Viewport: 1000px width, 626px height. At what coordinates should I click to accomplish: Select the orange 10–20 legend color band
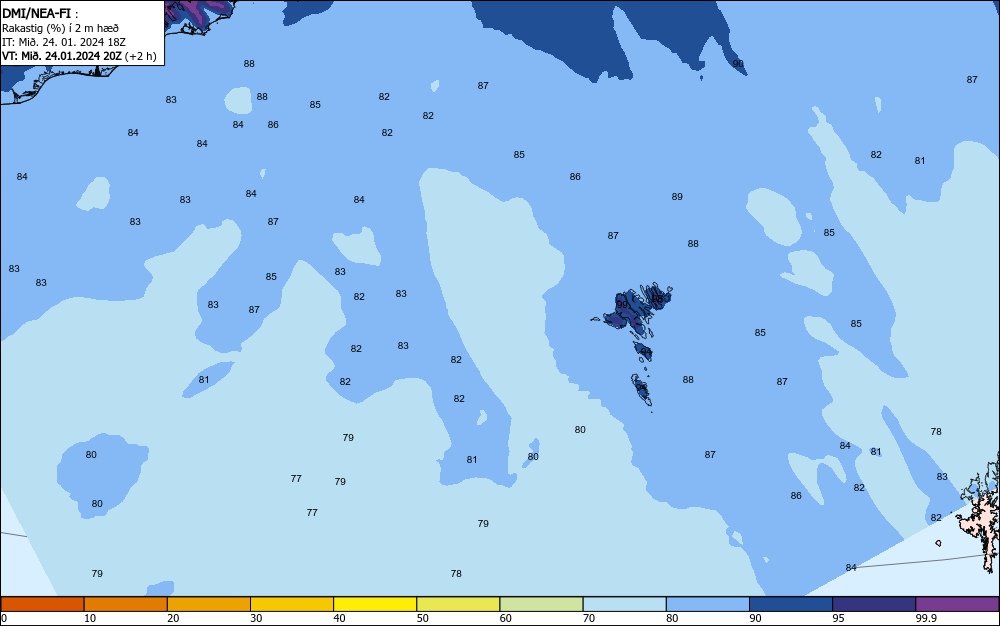click(x=126, y=604)
